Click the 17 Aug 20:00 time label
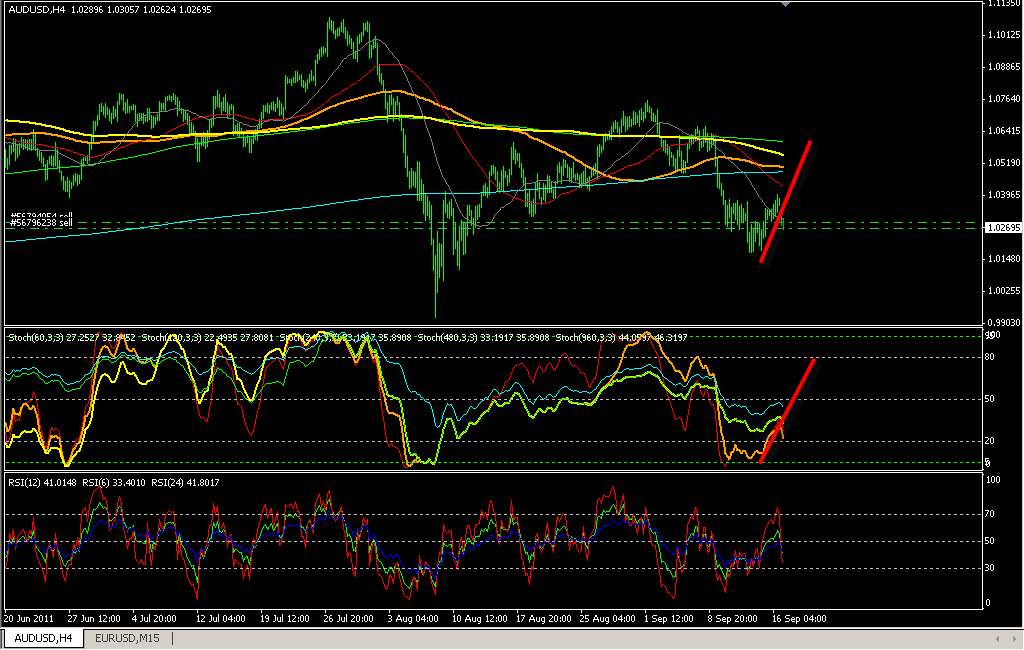1024x650 pixels. point(543,619)
